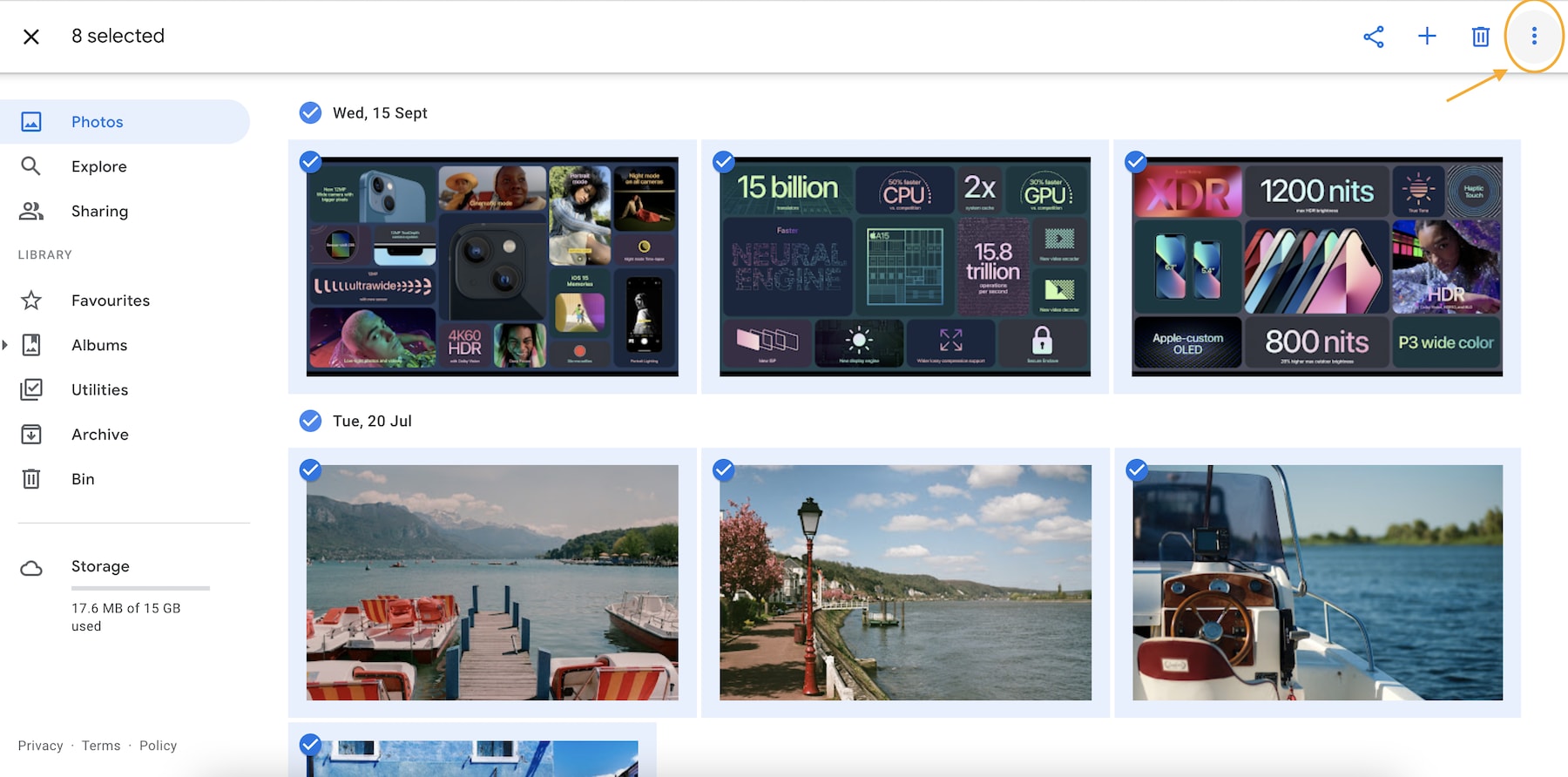Uncheck the 15 billion CPU photo
This screenshot has width=1568, height=777.
pyautogui.click(x=723, y=162)
